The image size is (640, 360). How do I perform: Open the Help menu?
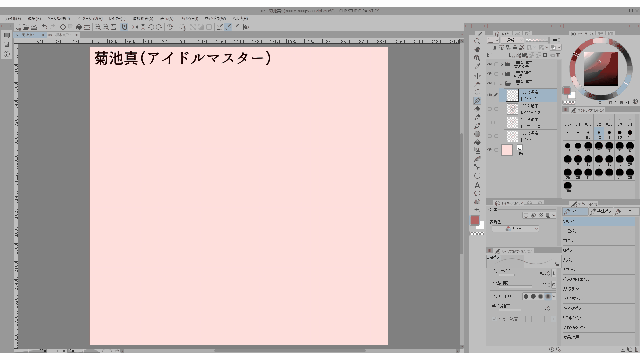(240, 18)
